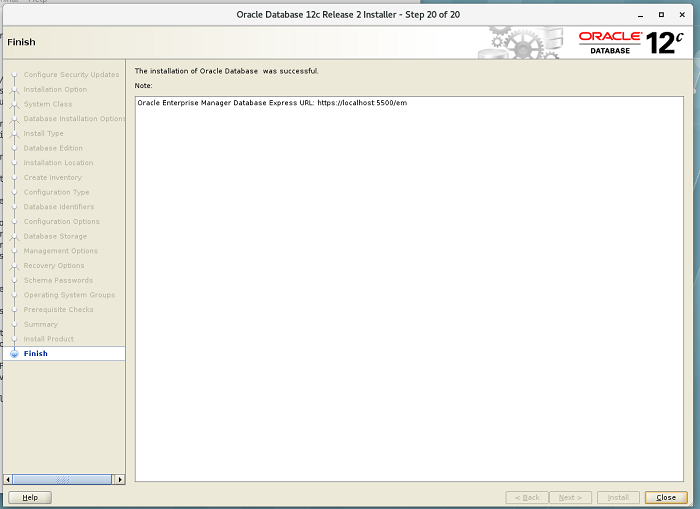Select the Summary step in sidebar
Screen dimensions: 700x509
41,324
